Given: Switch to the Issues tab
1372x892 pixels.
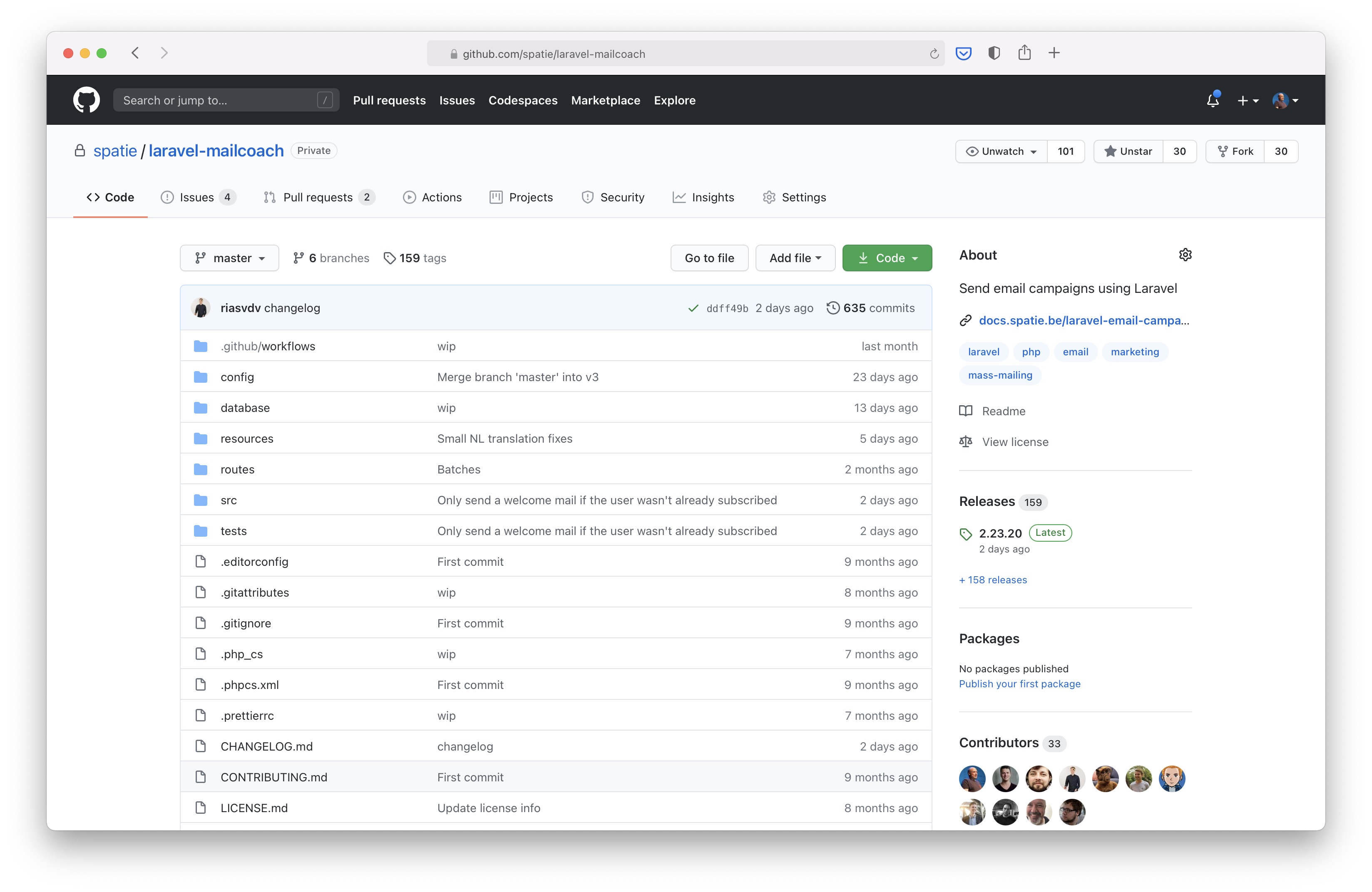Looking at the screenshot, I should [x=198, y=198].
